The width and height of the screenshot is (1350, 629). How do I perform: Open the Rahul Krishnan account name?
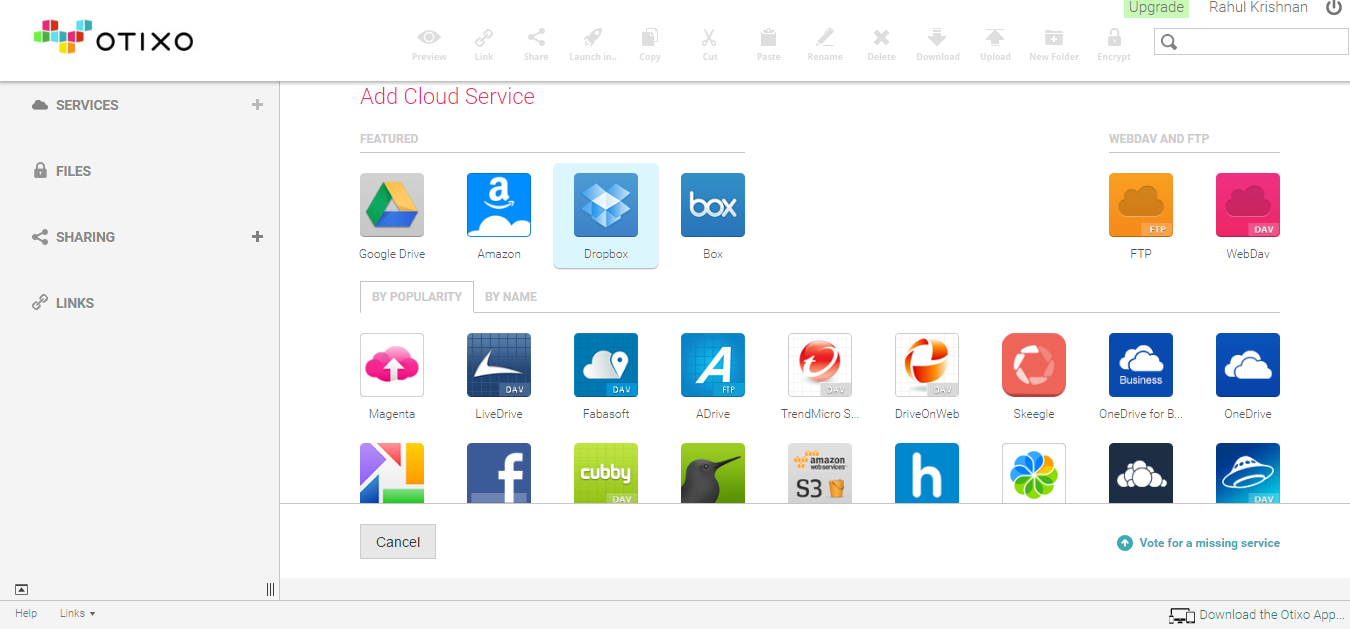(1258, 8)
